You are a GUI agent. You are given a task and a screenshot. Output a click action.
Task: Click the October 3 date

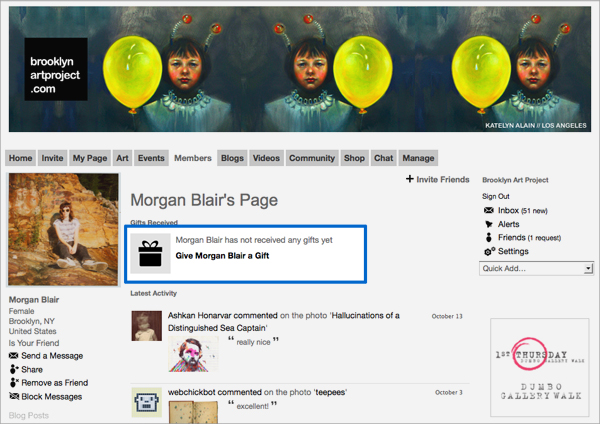(x=448, y=392)
